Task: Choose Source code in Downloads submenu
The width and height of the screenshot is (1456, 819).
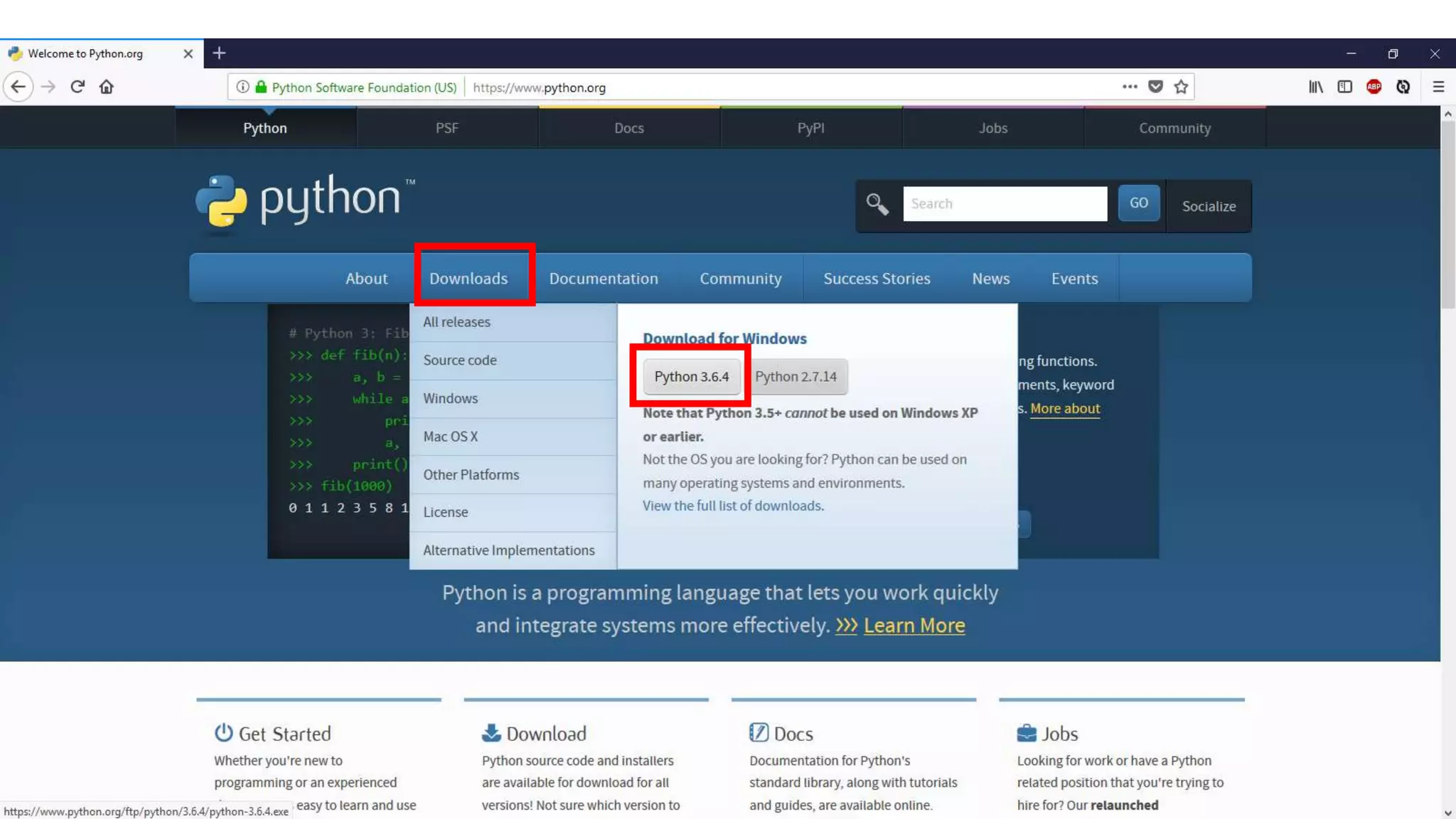Action: [x=513, y=360]
